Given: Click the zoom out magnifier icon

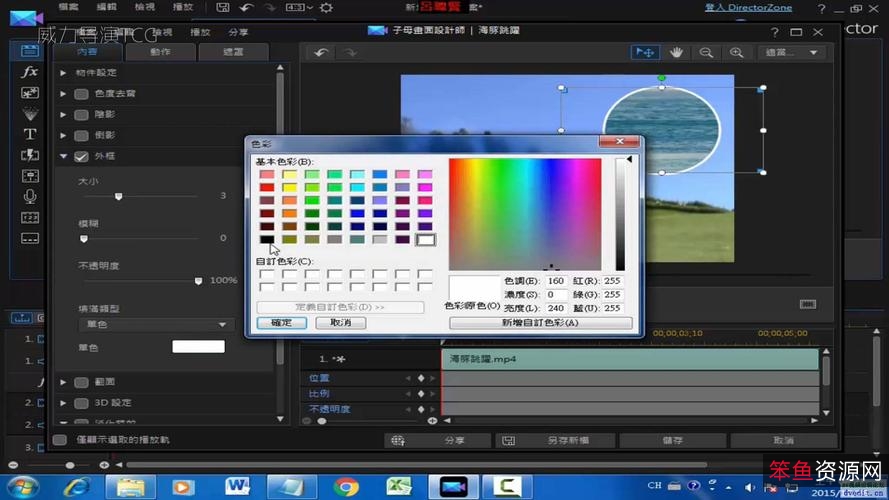Looking at the screenshot, I should coord(706,52).
